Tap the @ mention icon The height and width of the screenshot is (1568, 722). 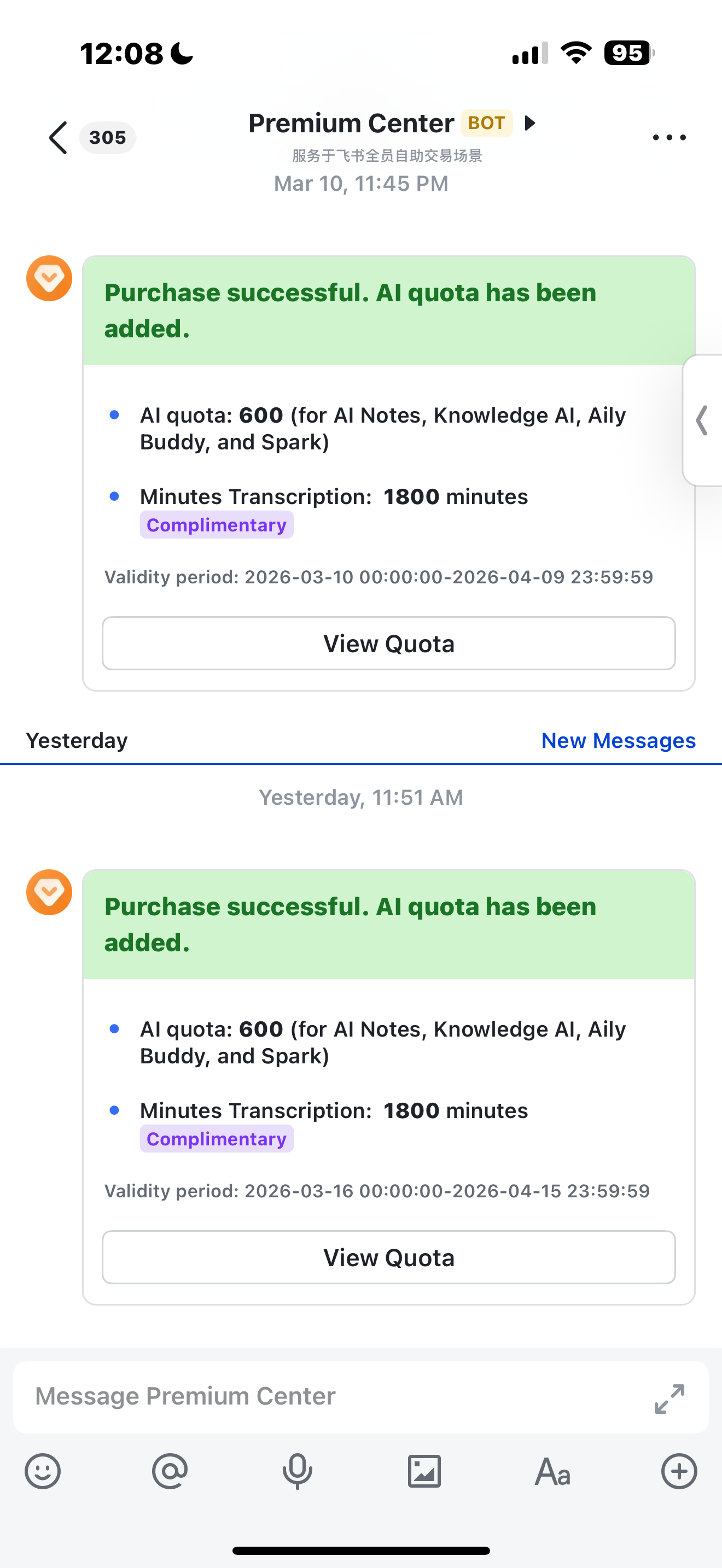170,1472
